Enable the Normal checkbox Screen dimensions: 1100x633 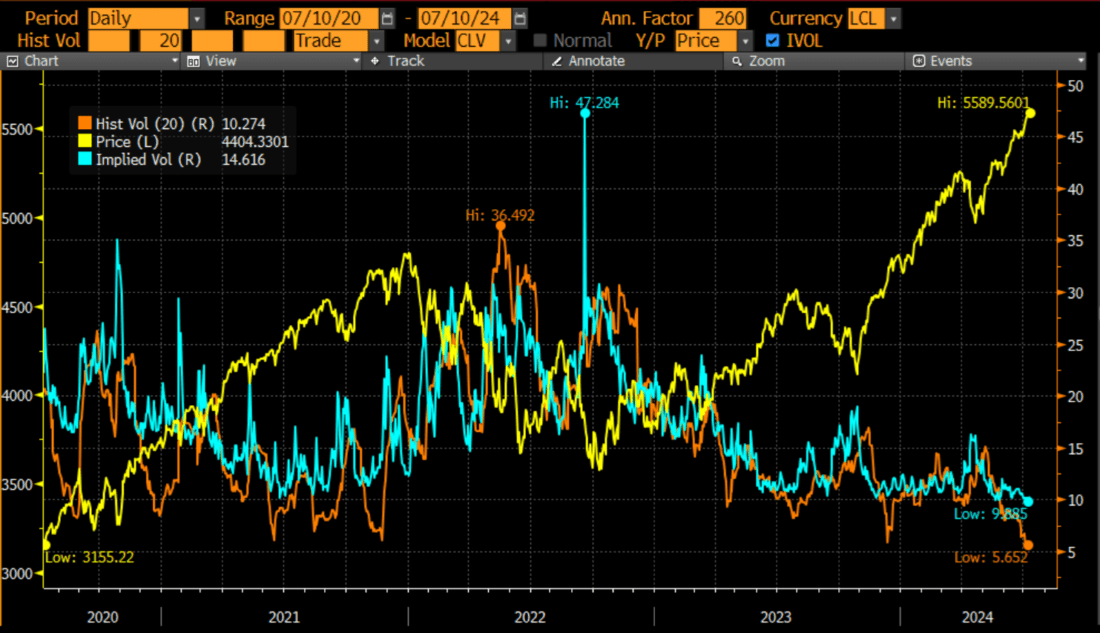click(538, 41)
